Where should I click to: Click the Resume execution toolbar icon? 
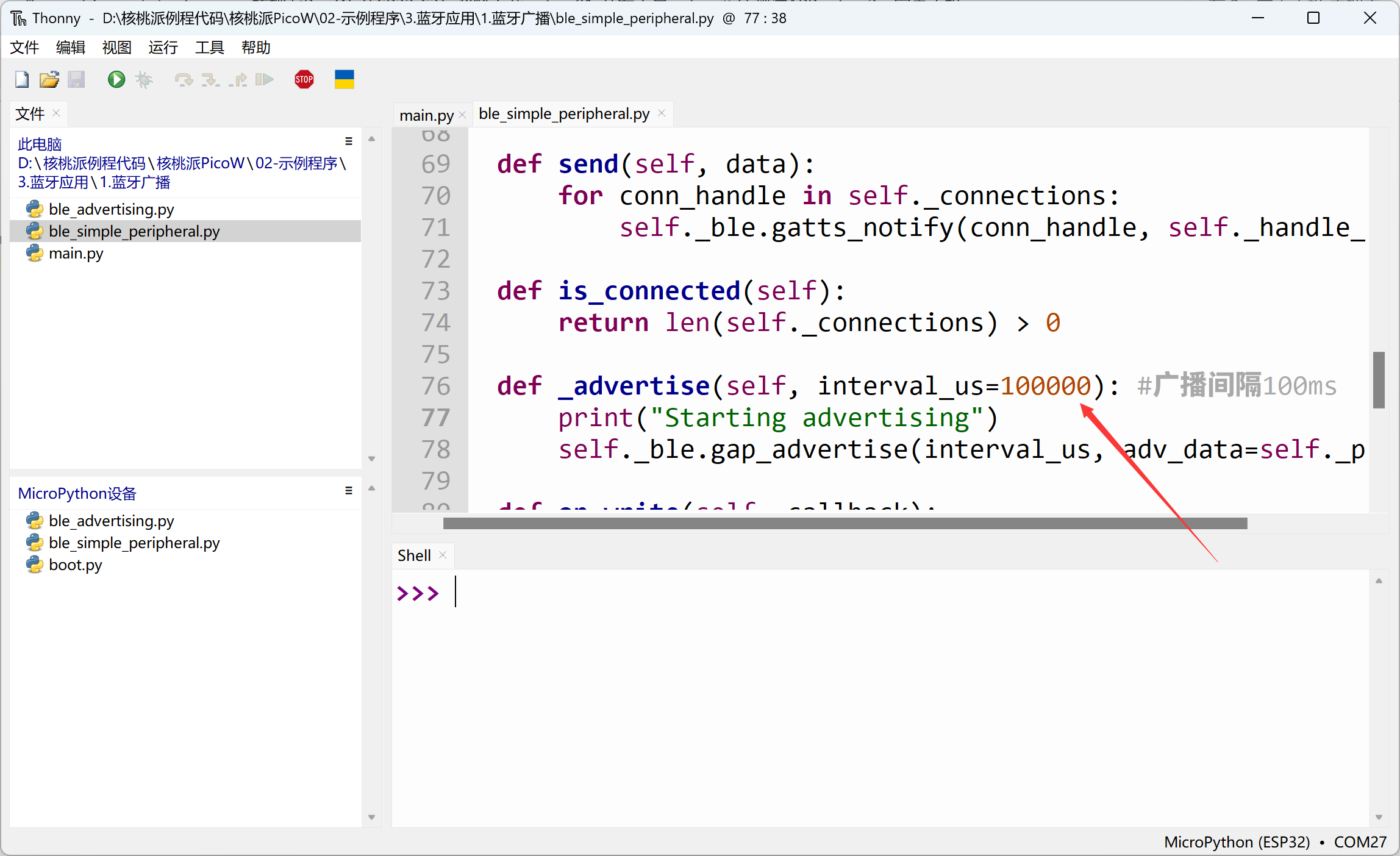coord(264,79)
